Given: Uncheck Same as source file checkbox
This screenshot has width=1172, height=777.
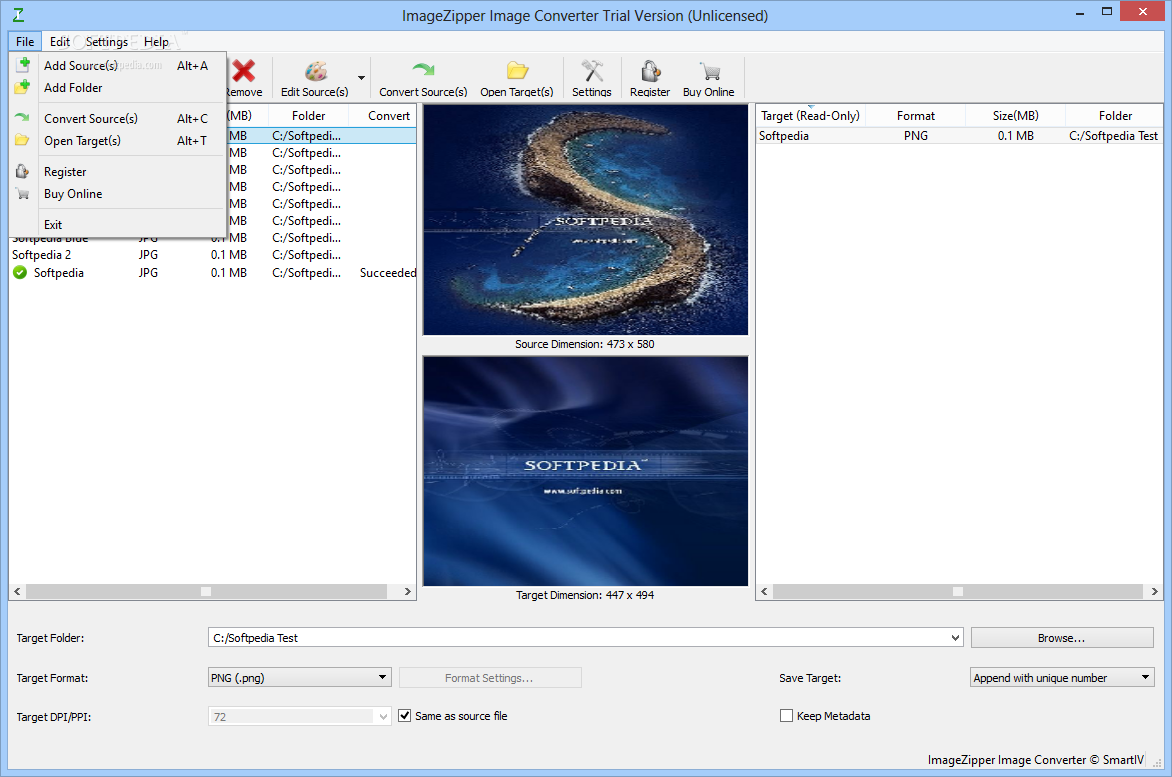Looking at the screenshot, I should (404, 716).
